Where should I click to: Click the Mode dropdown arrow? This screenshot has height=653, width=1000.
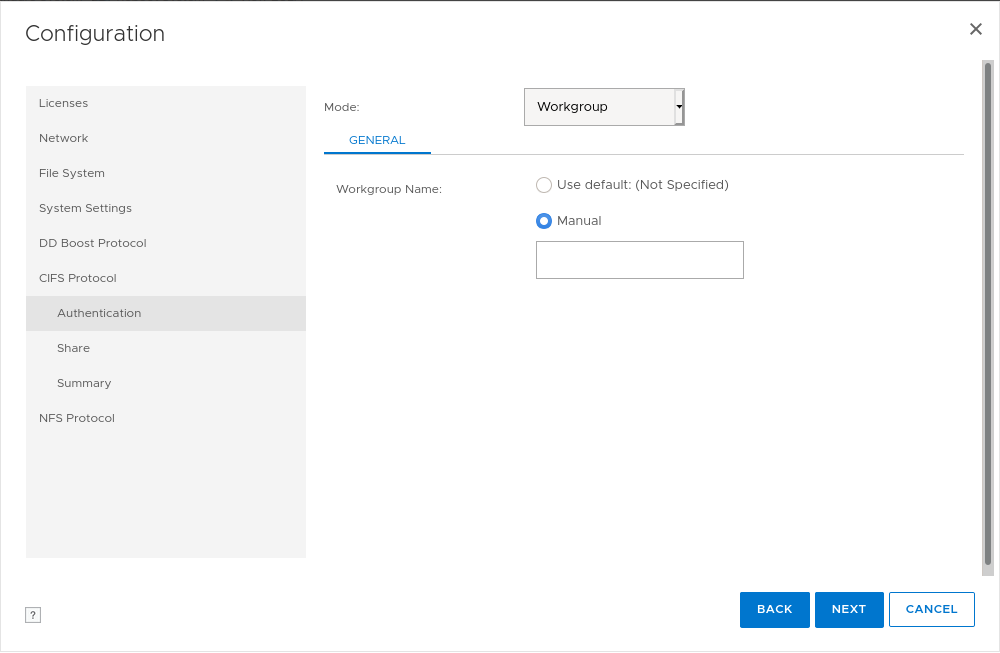coord(679,107)
